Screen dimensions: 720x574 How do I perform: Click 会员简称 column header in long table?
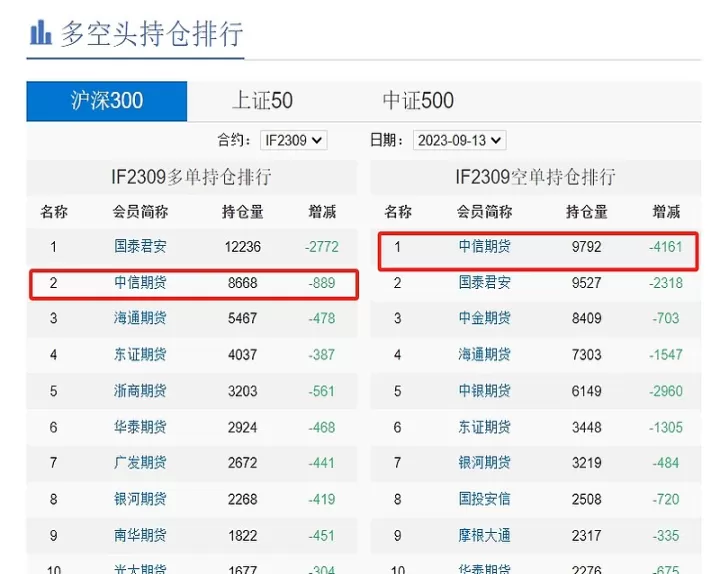click(x=140, y=212)
